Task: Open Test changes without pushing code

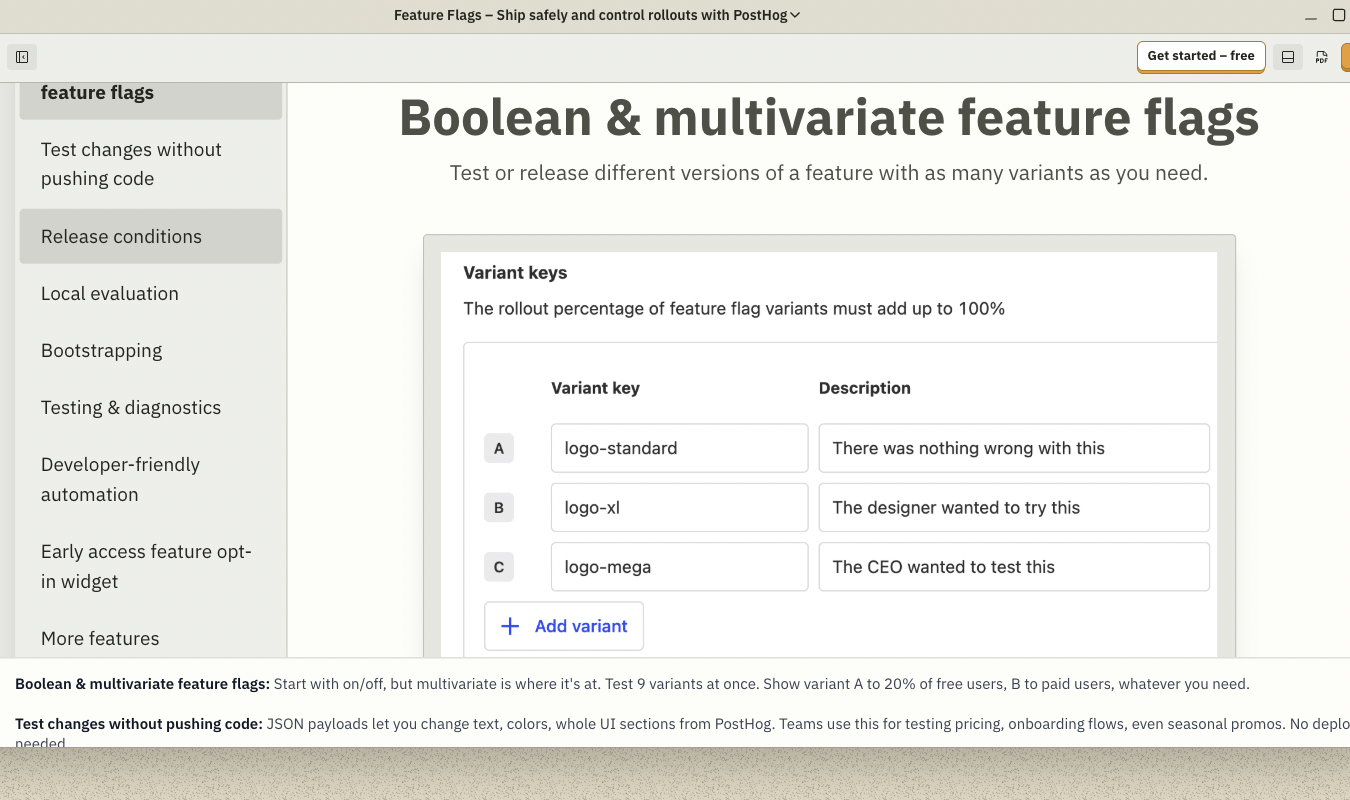Action: 131,164
